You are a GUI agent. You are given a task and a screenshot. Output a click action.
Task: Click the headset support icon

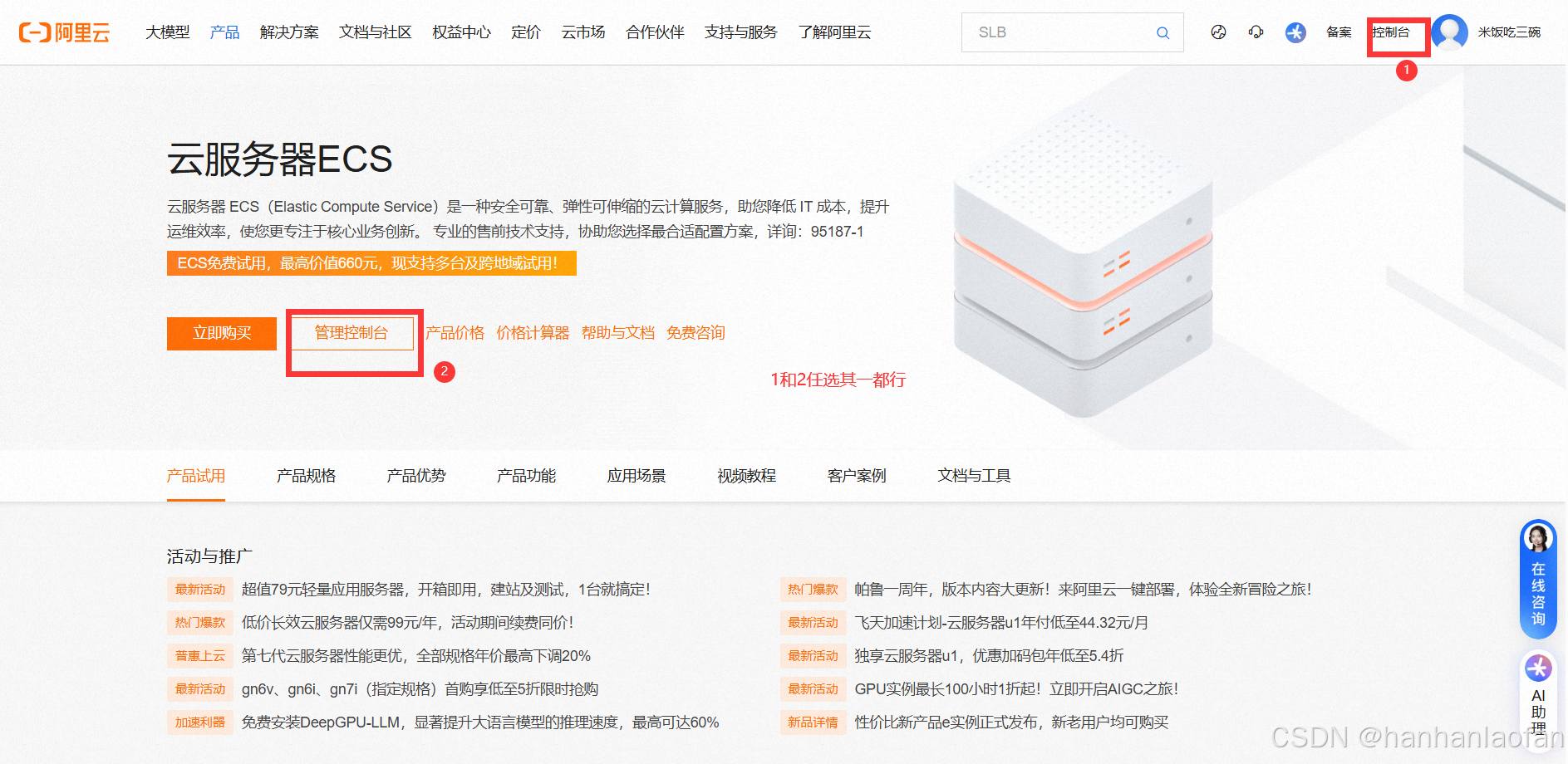tap(1256, 32)
